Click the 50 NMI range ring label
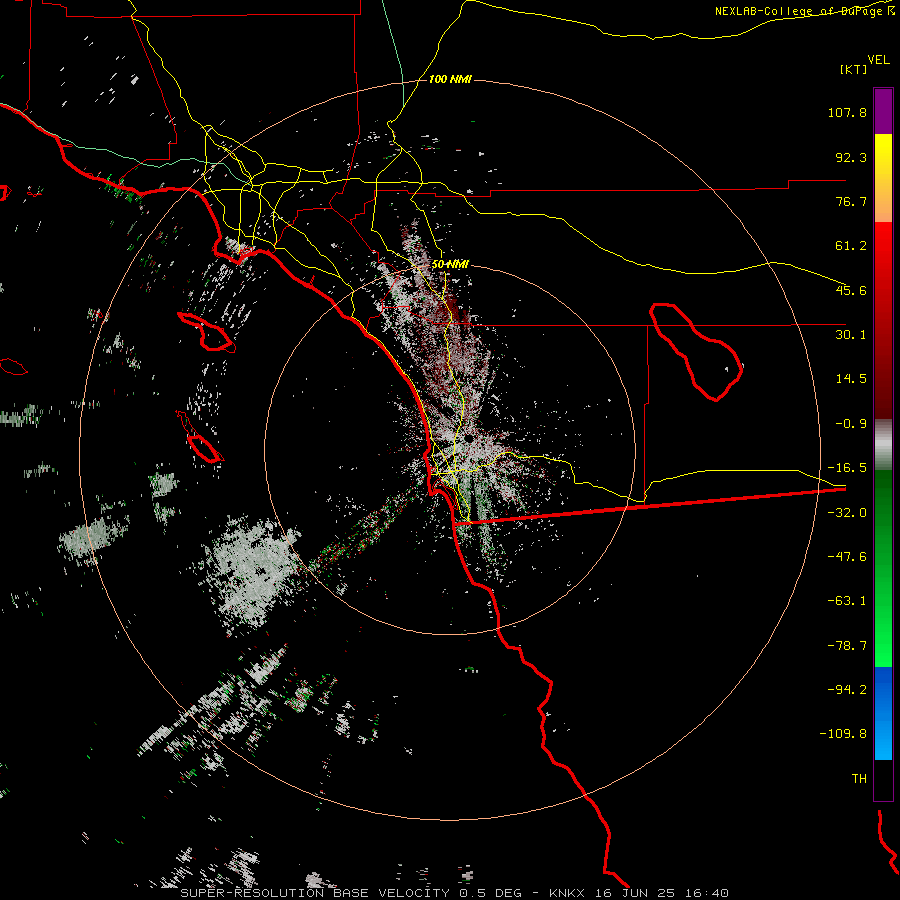Screen dimensions: 900x900 point(450,264)
